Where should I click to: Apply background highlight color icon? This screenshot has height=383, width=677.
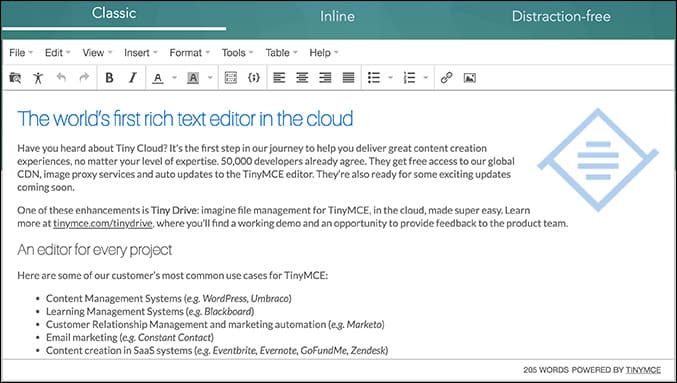(x=193, y=78)
